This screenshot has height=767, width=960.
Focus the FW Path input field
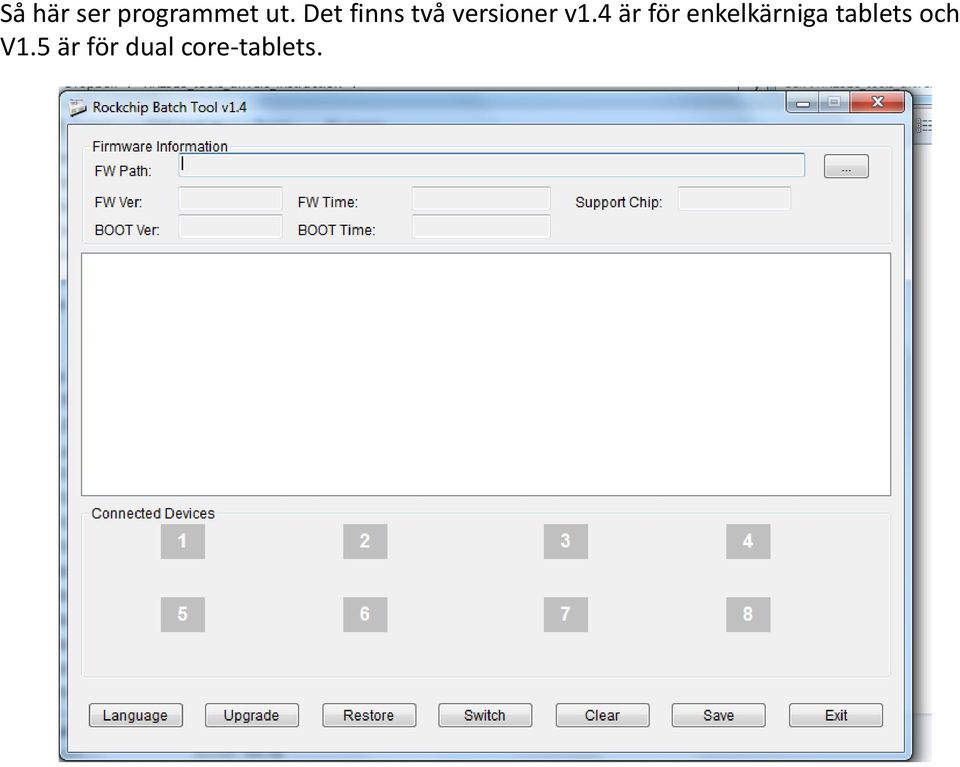(492, 166)
